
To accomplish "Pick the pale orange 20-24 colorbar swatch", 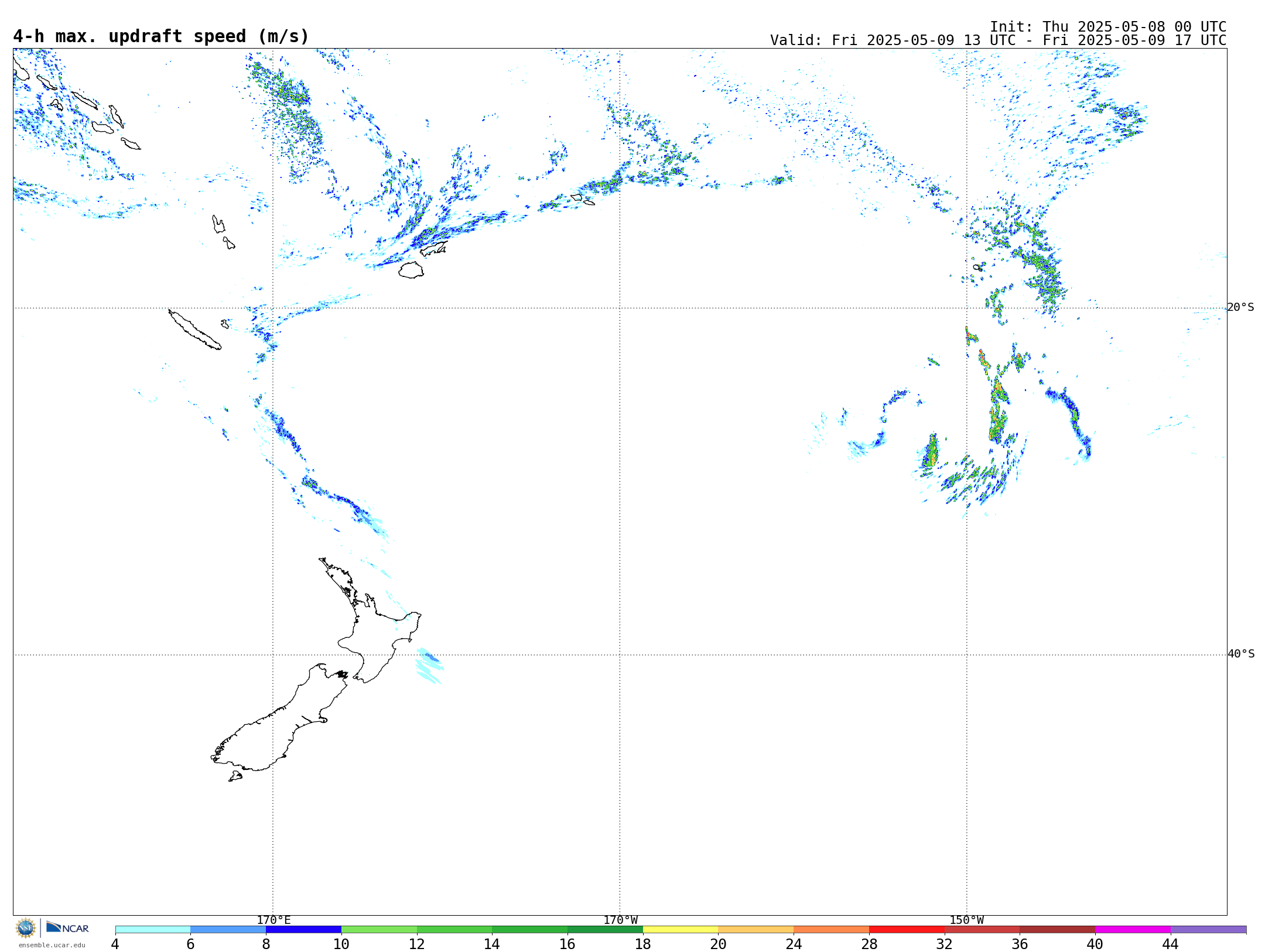I will [756, 930].
